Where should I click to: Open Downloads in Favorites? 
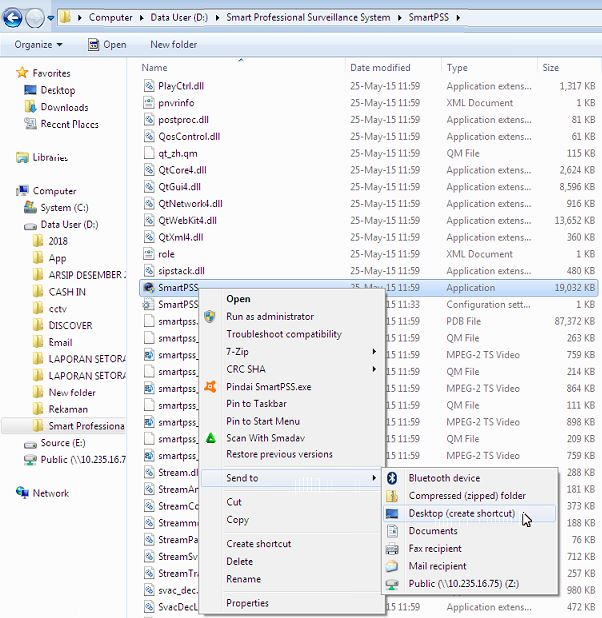64,107
